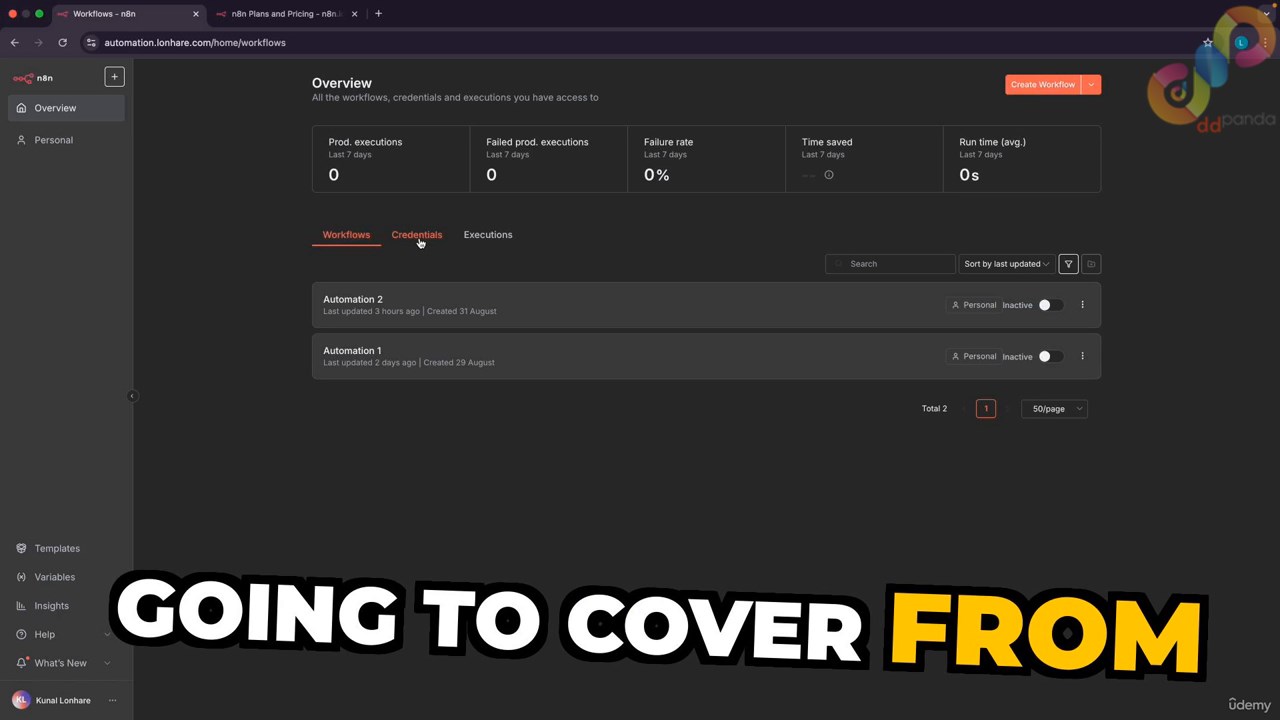The width and height of the screenshot is (1280, 720).
Task: Click Personal badge on Automation 2
Action: tap(973, 305)
